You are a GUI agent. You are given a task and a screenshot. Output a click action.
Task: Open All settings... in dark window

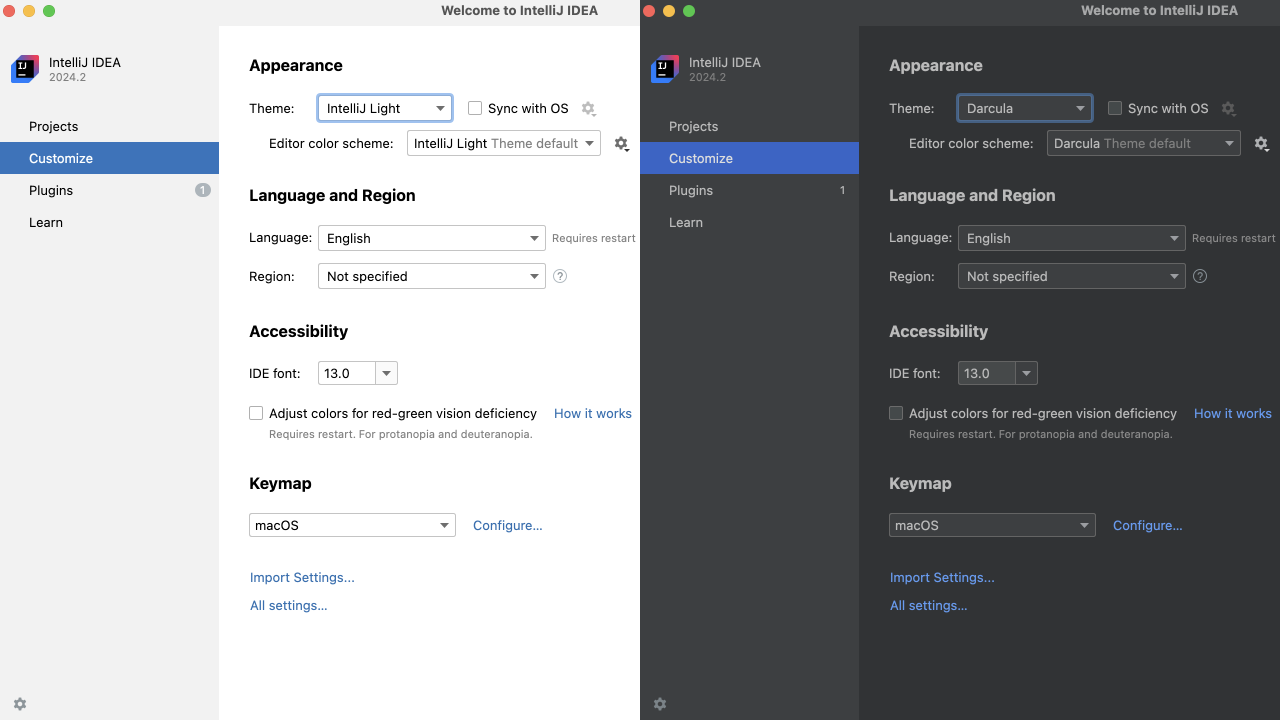pos(929,605)
